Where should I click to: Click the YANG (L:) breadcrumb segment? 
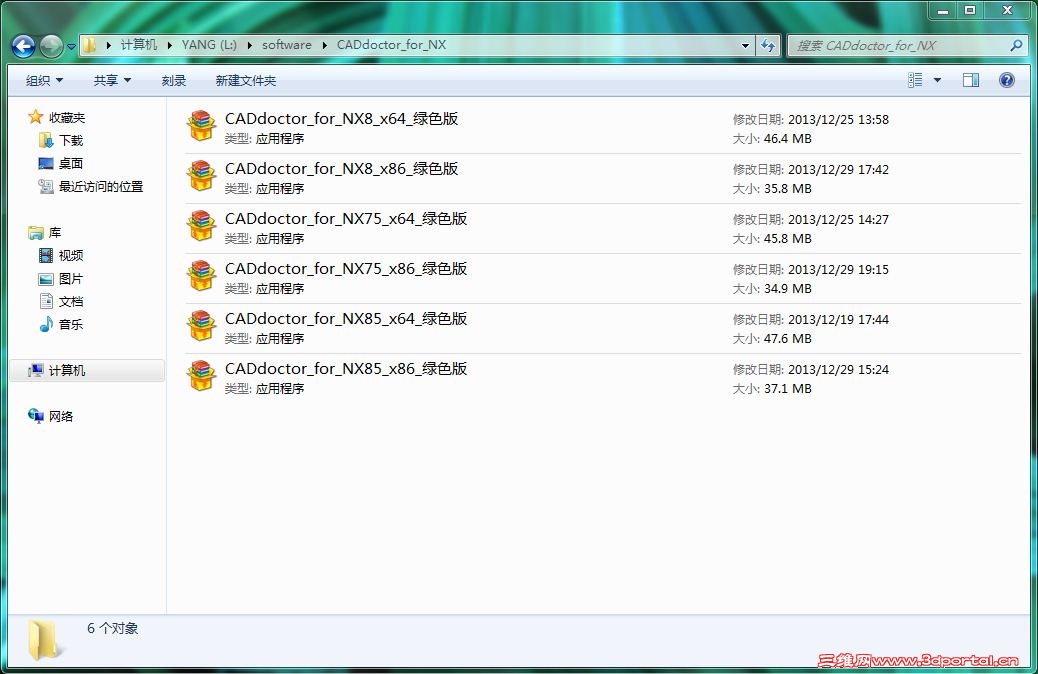pyautogui.click(x=209, y=44)
